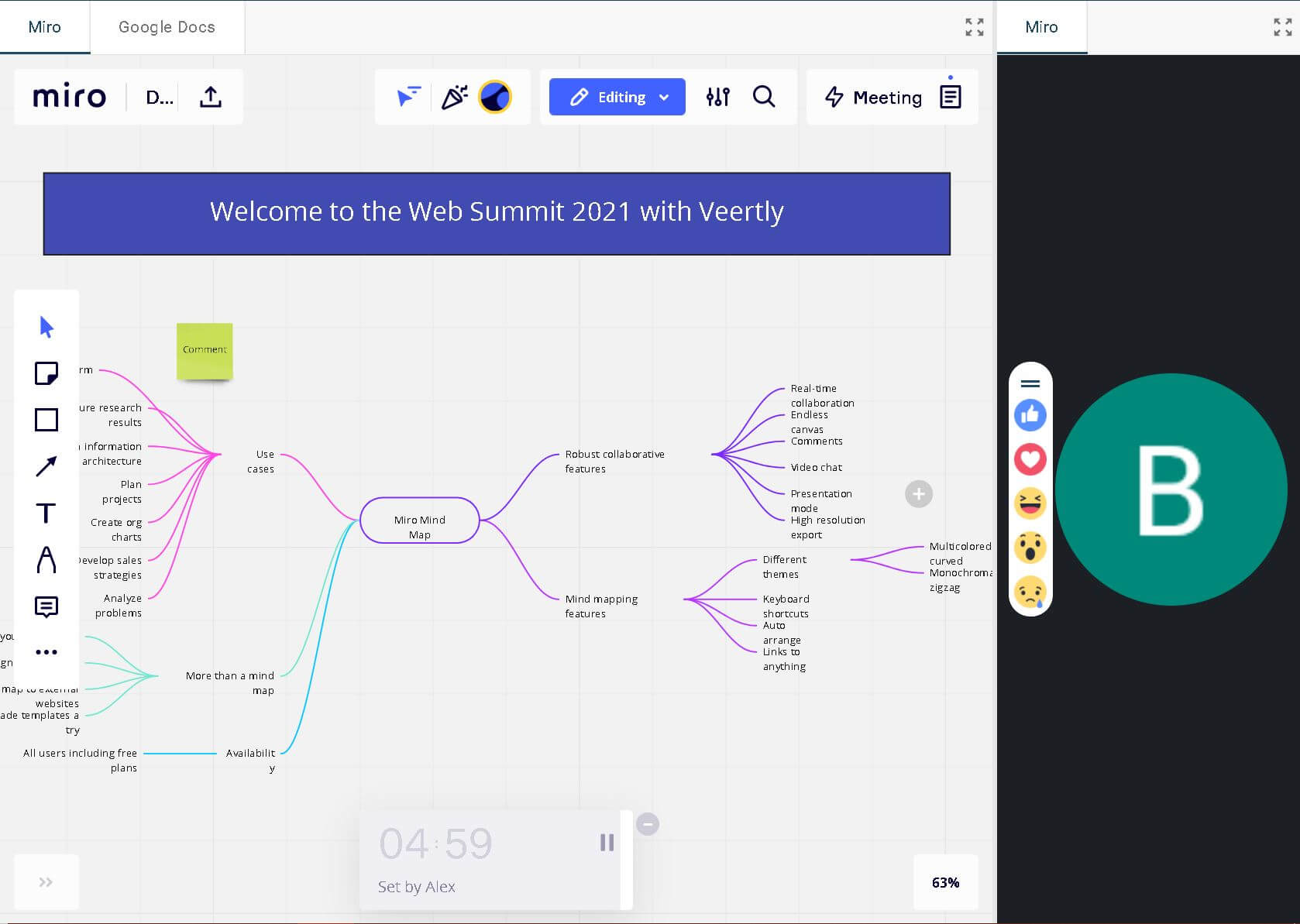Select the 'Links to anything' node
The height and width of the screenshot is (924, 1300).
(784, 659)
